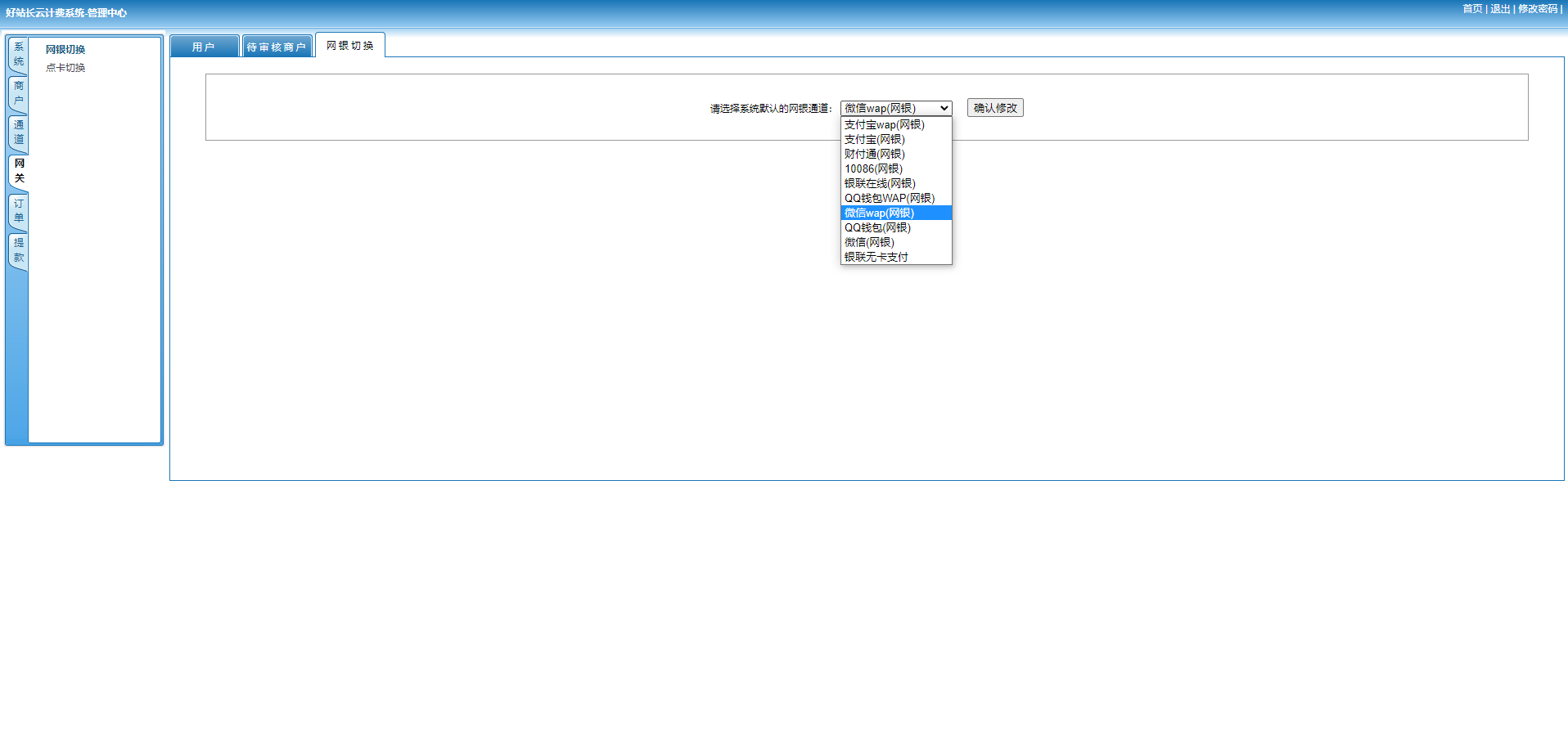Collapse the 网银通道 dropdown box
The width and height of the screenshot is (1568, 732).
click(896, 108)
